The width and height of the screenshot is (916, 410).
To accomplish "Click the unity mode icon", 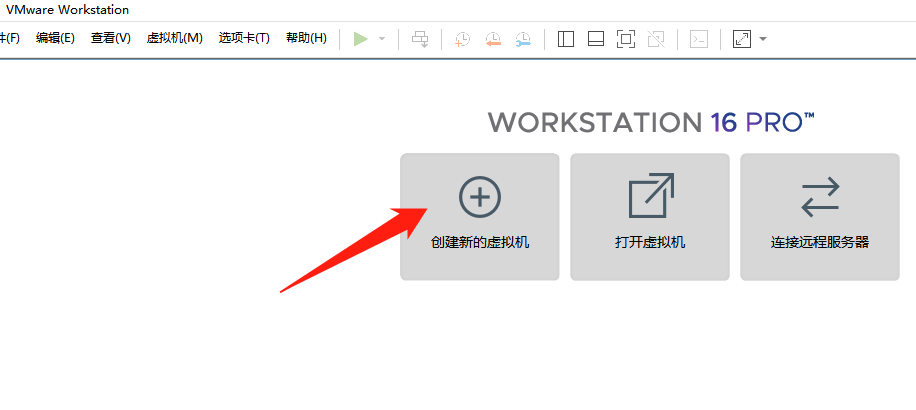I will coord(656,39).
